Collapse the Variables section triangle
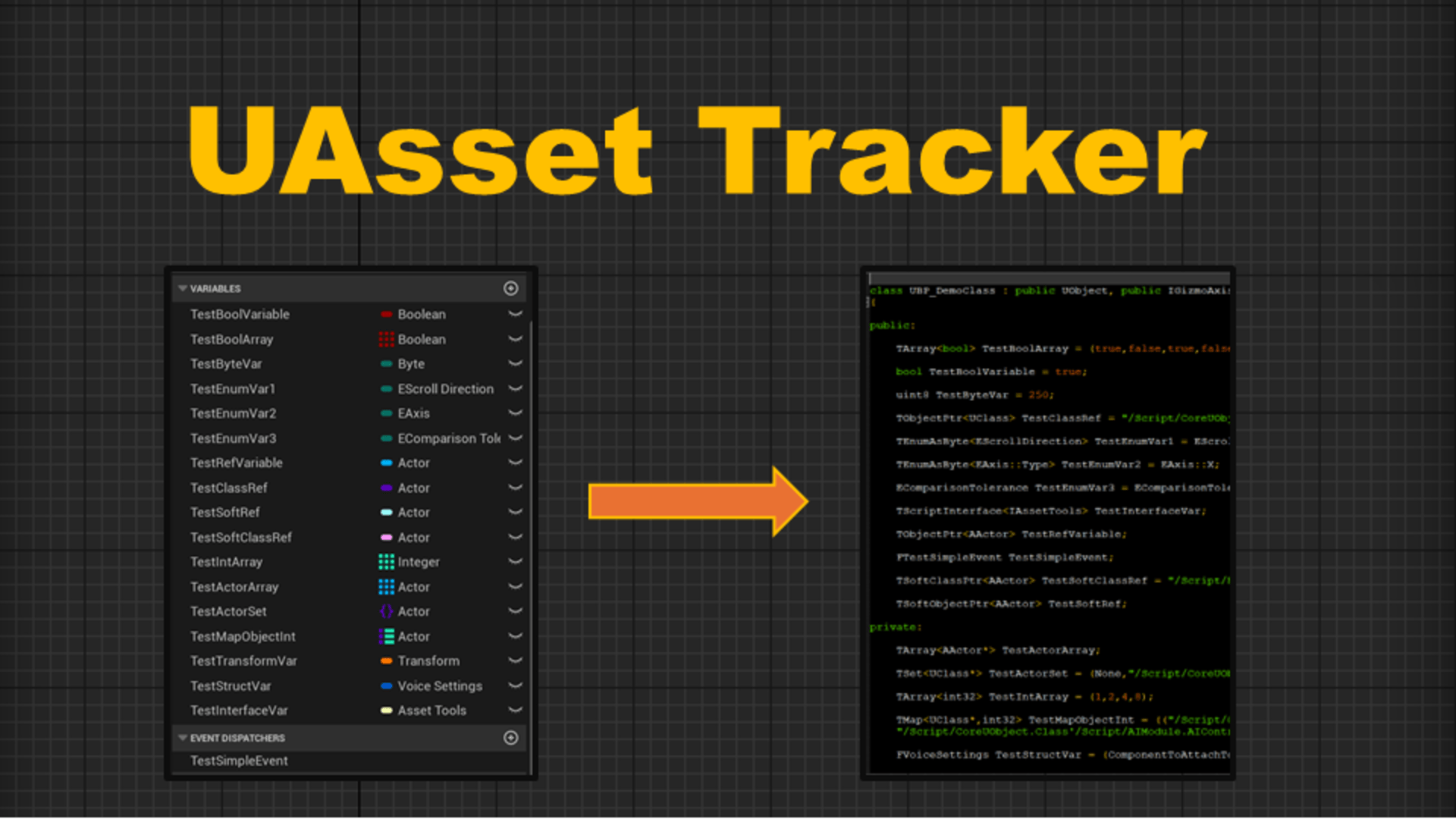The image size is (1456, 819). click(x=182, y=289)
